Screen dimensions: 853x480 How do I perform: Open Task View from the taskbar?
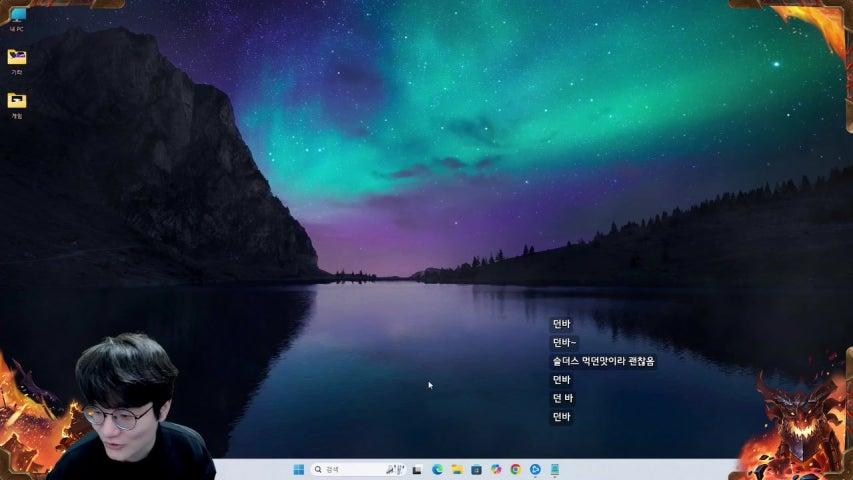point(417,469)
